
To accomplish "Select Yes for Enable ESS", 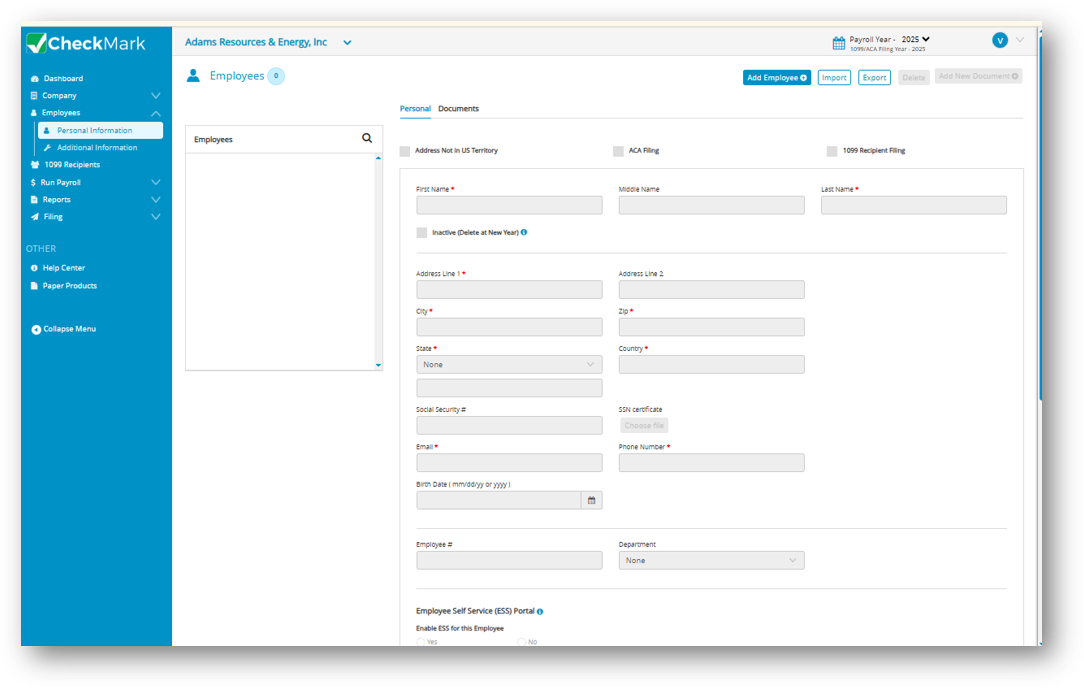I will pyautogui.click(x=420, y=642).
